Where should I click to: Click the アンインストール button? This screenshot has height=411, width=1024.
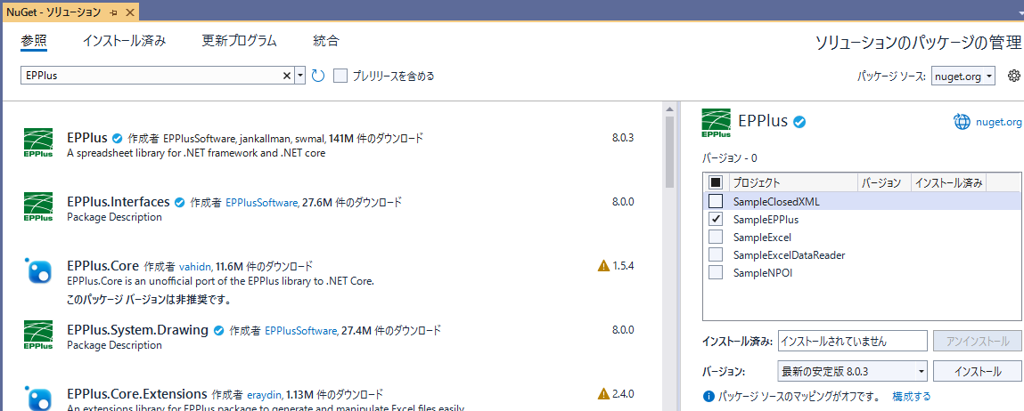977,340
